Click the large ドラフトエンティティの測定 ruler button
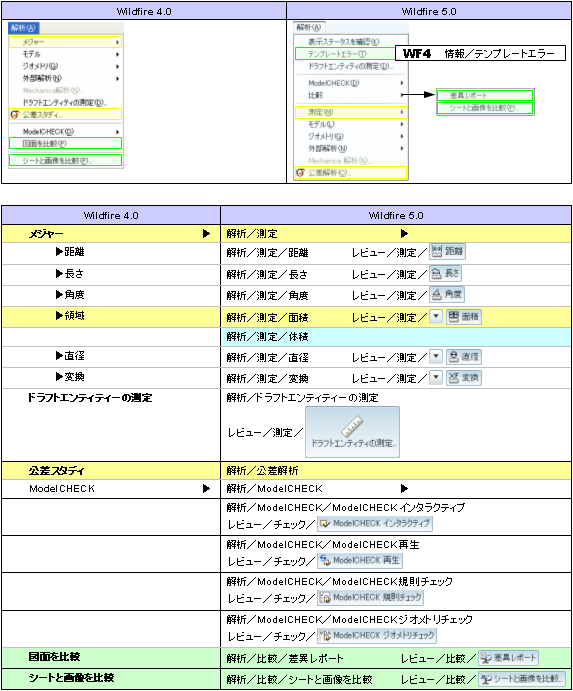This screenshot has height=691, width=573. pyautogui.click(x=353, y=432)
